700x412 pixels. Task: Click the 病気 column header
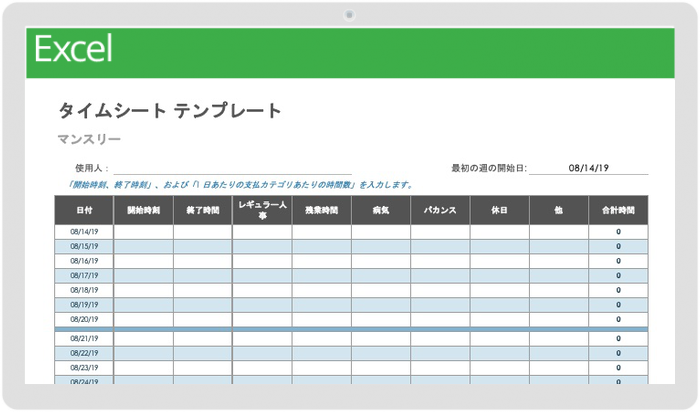(x=381, y=210)
